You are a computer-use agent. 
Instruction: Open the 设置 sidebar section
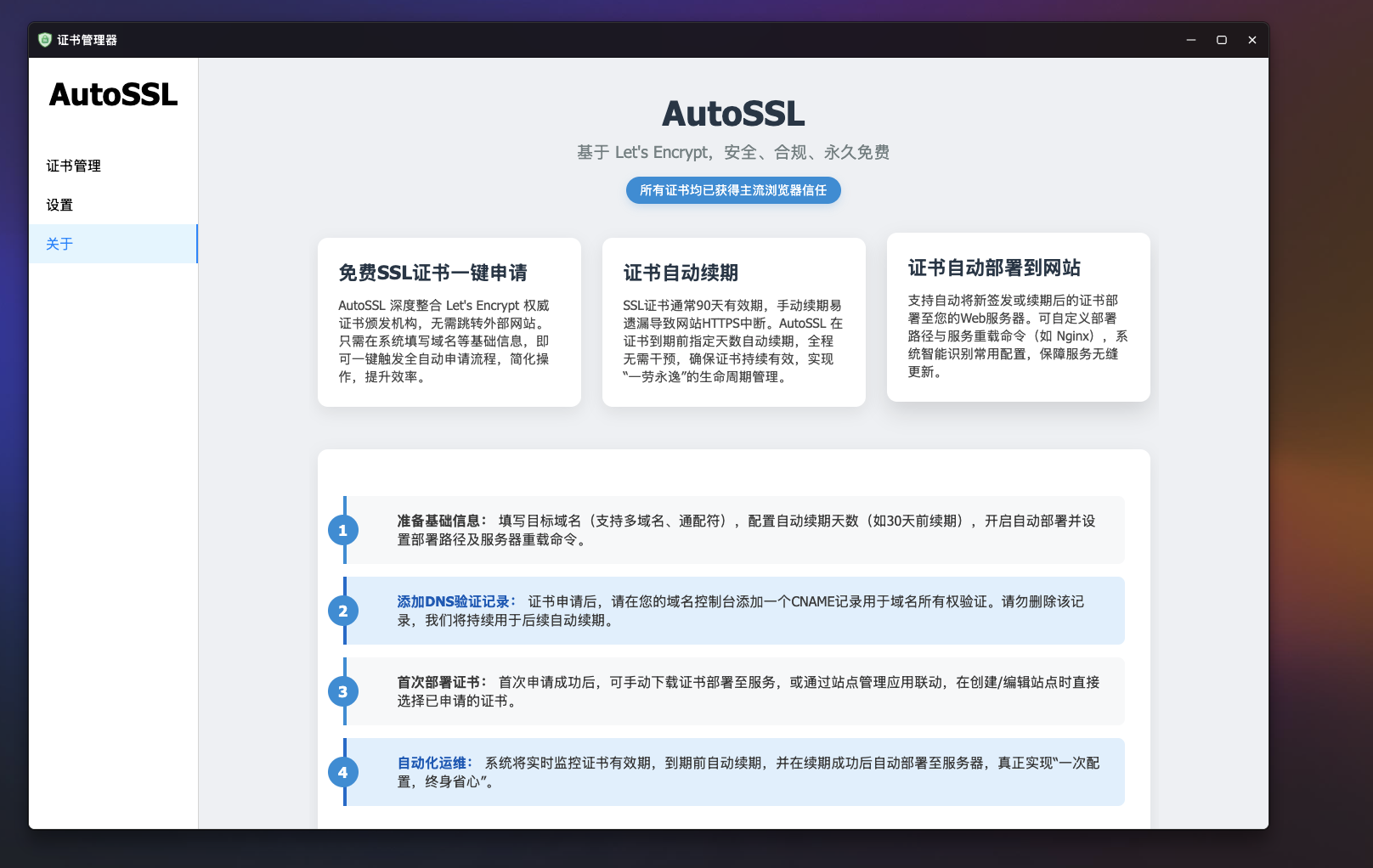(x=113, y=205)
